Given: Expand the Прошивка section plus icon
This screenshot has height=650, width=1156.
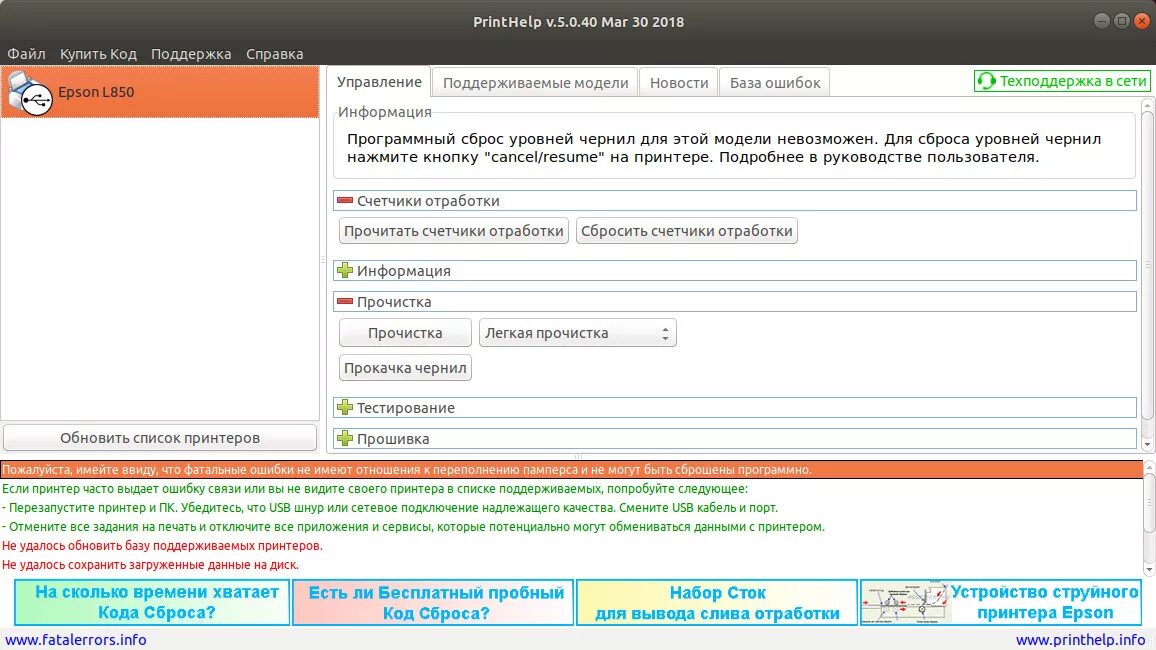Looking at the screenshot, I should [344, 438].
